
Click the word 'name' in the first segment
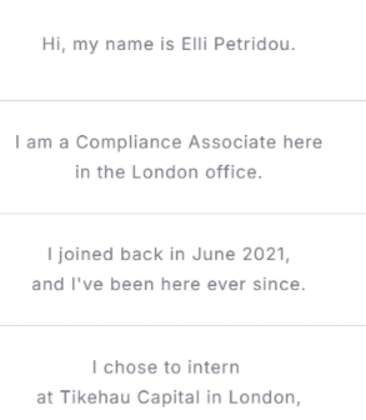point(130,45)
